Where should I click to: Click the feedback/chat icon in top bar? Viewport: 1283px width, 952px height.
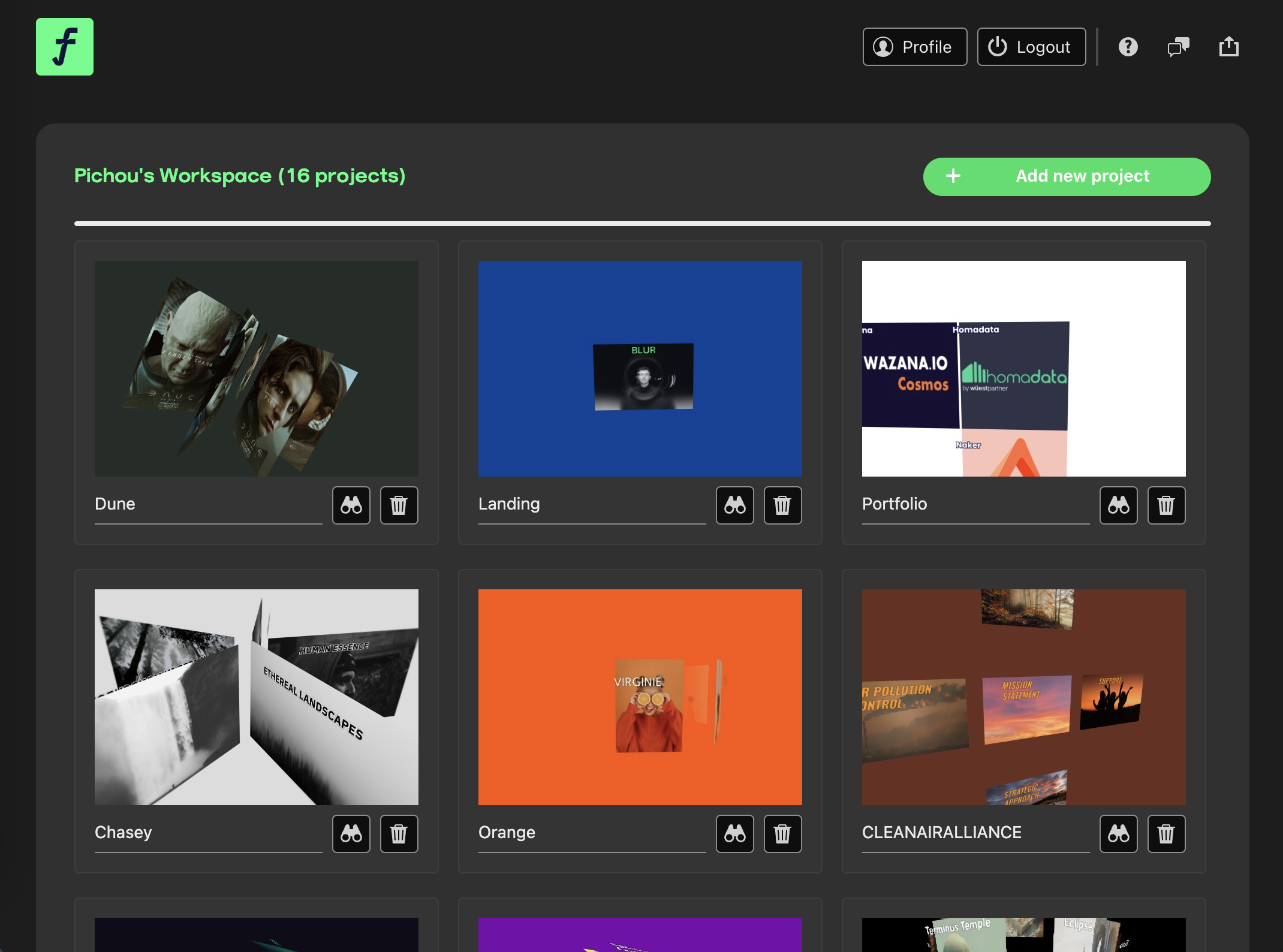click(1178, 47)
